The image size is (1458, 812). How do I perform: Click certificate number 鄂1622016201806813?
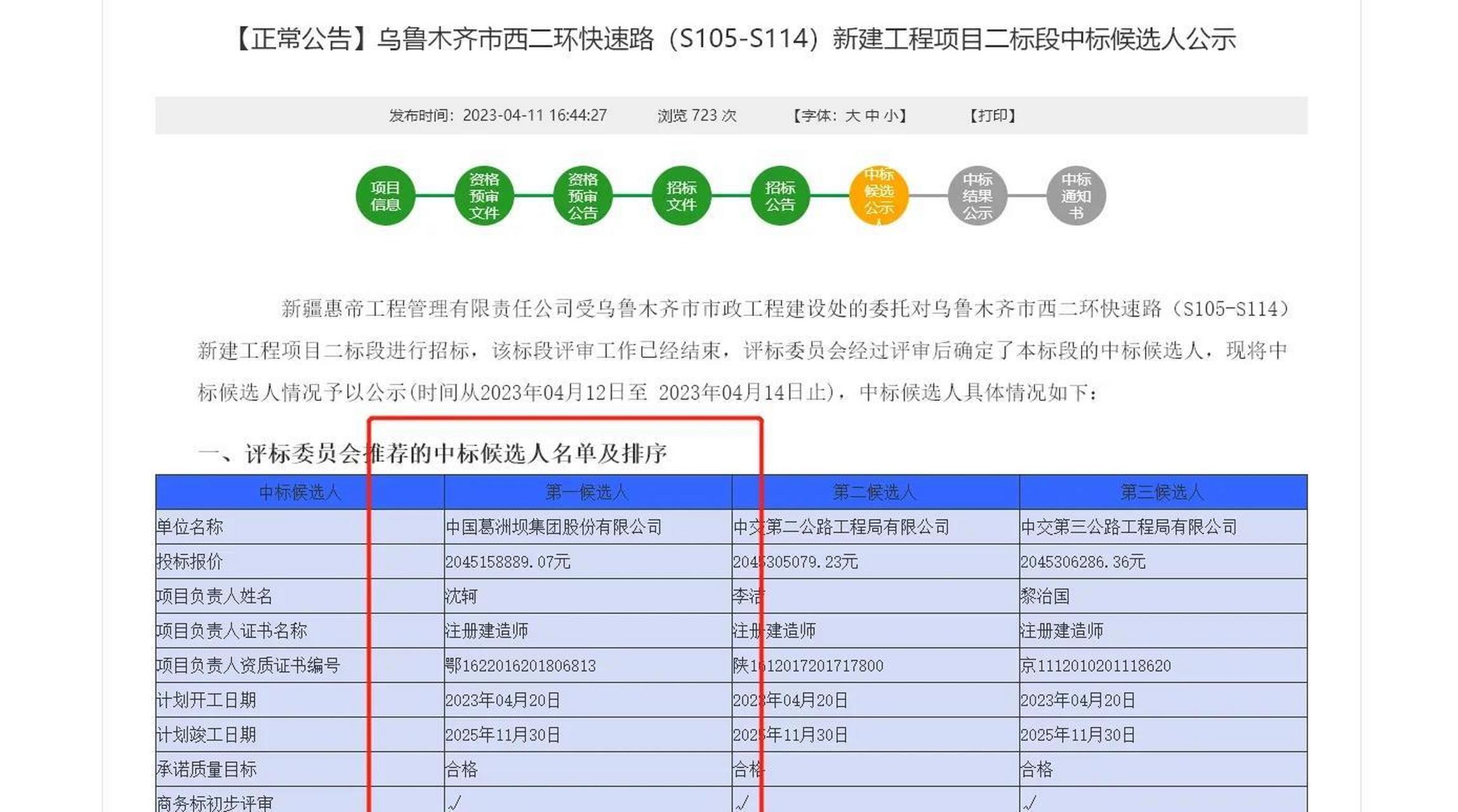coord(520,665)
